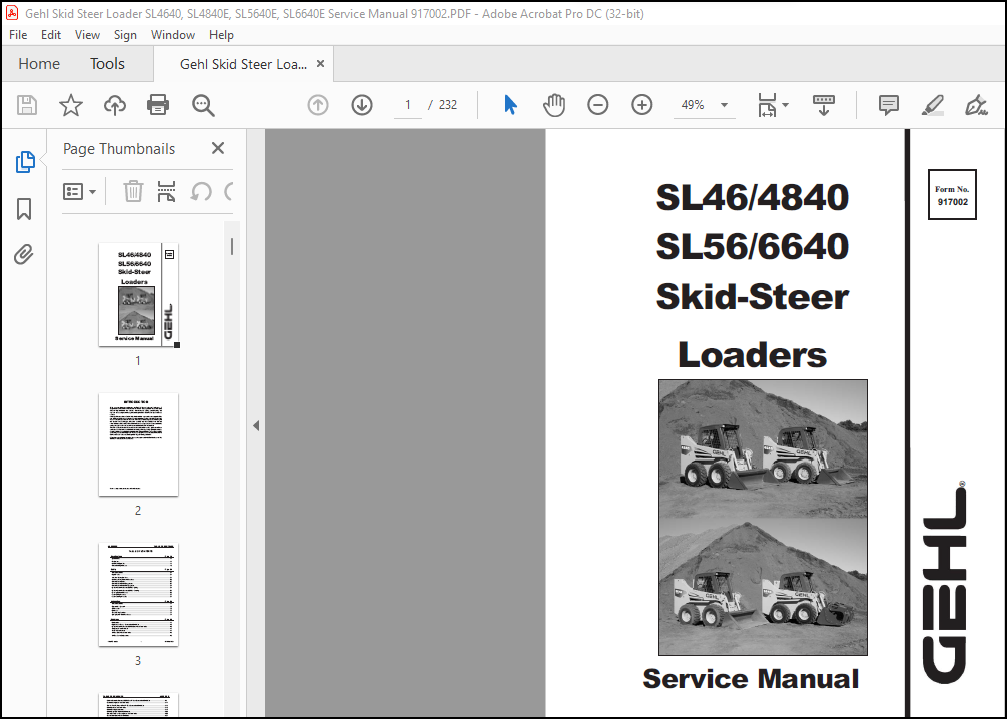Open the File menu

(x=18, y=35)
